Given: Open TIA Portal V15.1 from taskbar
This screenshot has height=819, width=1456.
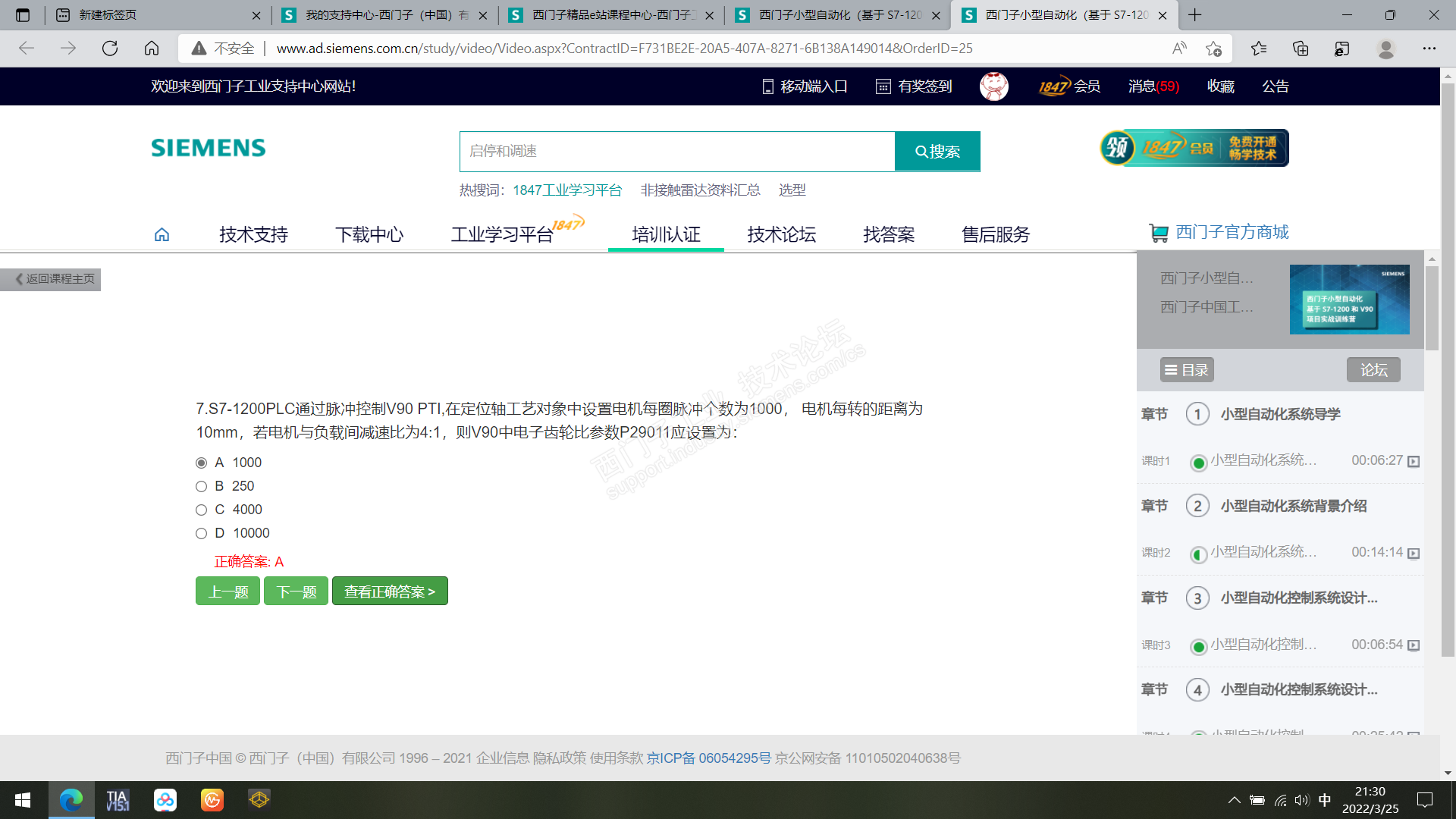Looking at the screenshot, I should 118,800.
